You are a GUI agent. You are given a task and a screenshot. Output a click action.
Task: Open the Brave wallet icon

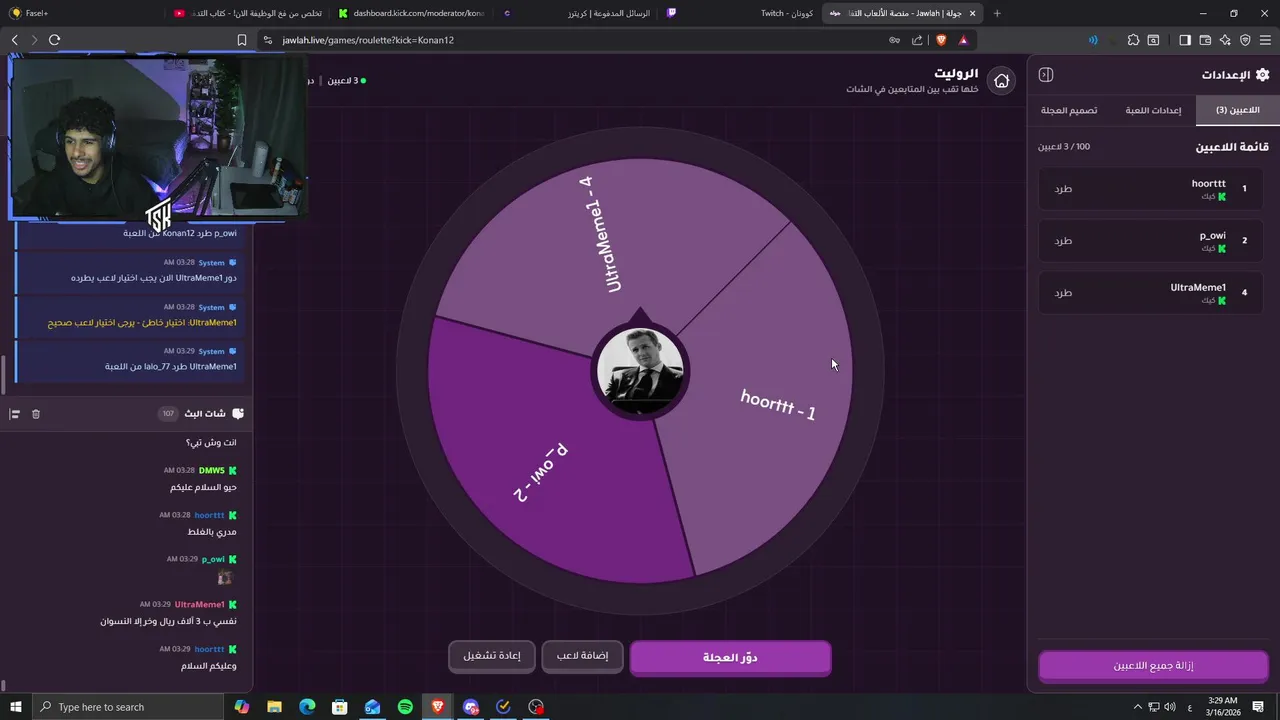coord(1205,40)
